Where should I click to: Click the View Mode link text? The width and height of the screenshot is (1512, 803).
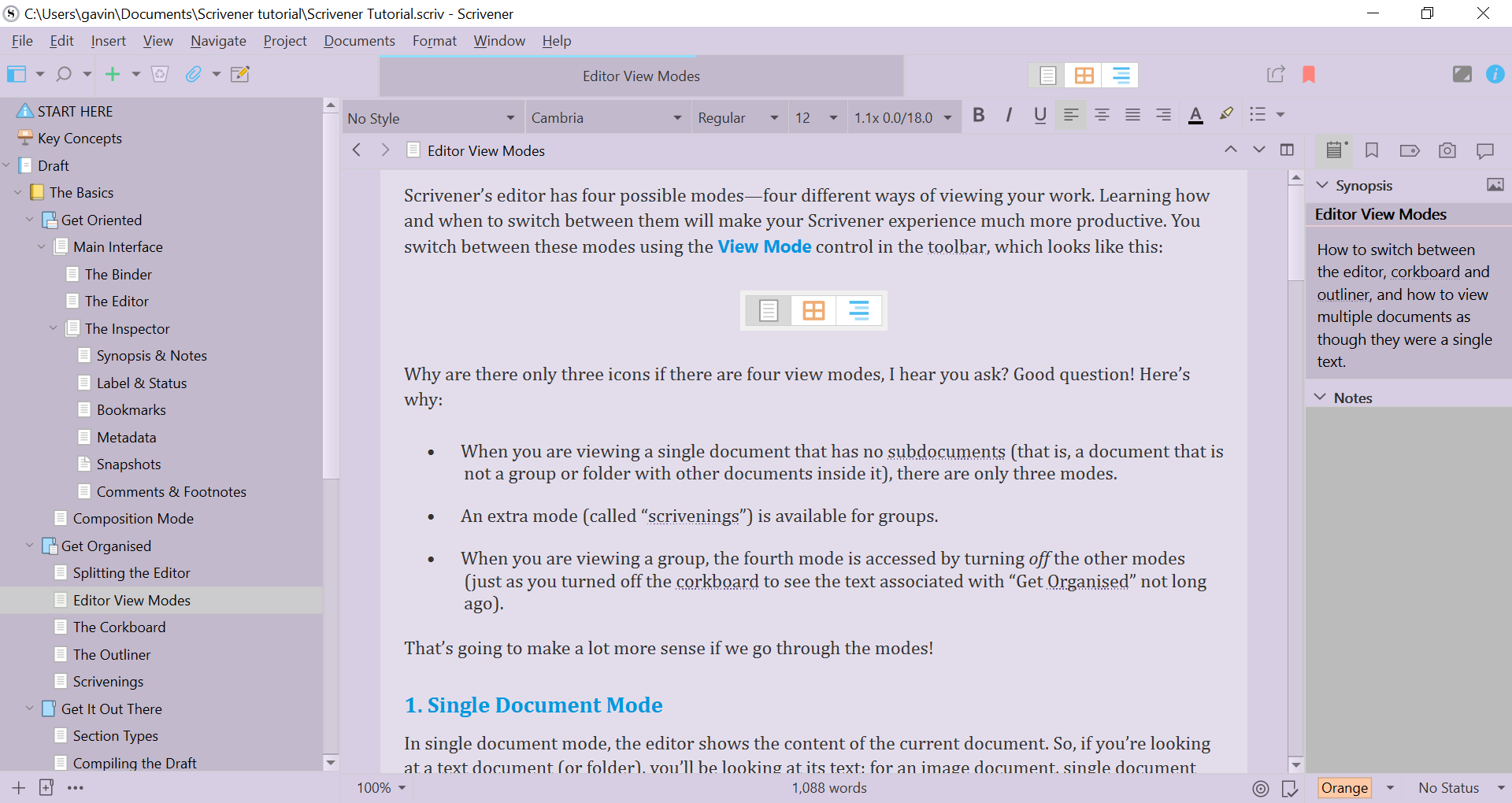[765, 246]
